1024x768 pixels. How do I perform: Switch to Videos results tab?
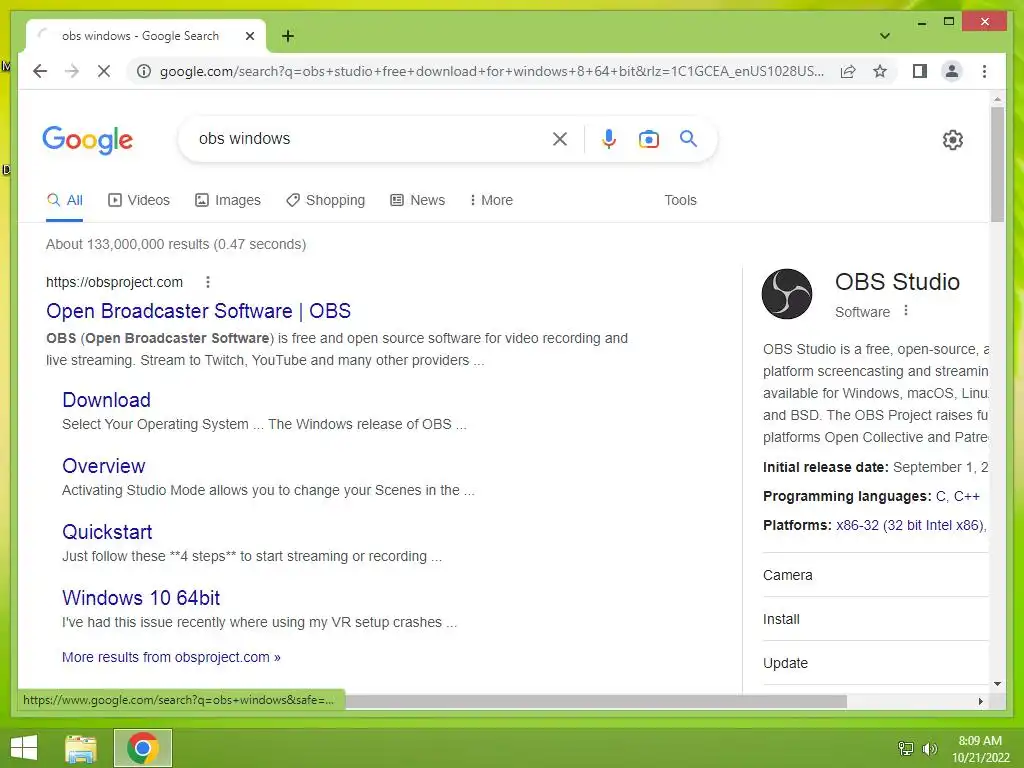138,200
